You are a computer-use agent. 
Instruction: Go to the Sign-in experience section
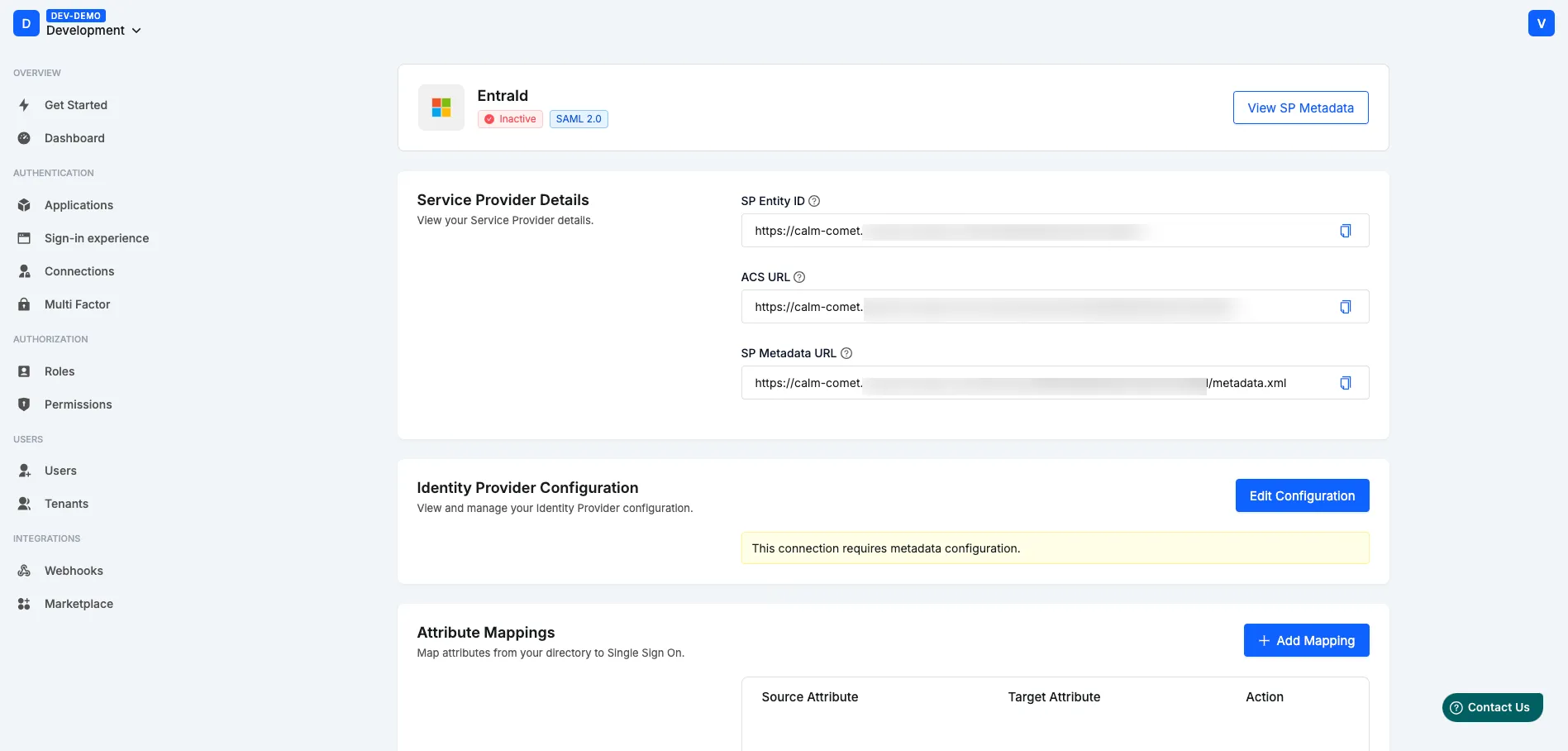pyautogui.click(x=97, y=237)
